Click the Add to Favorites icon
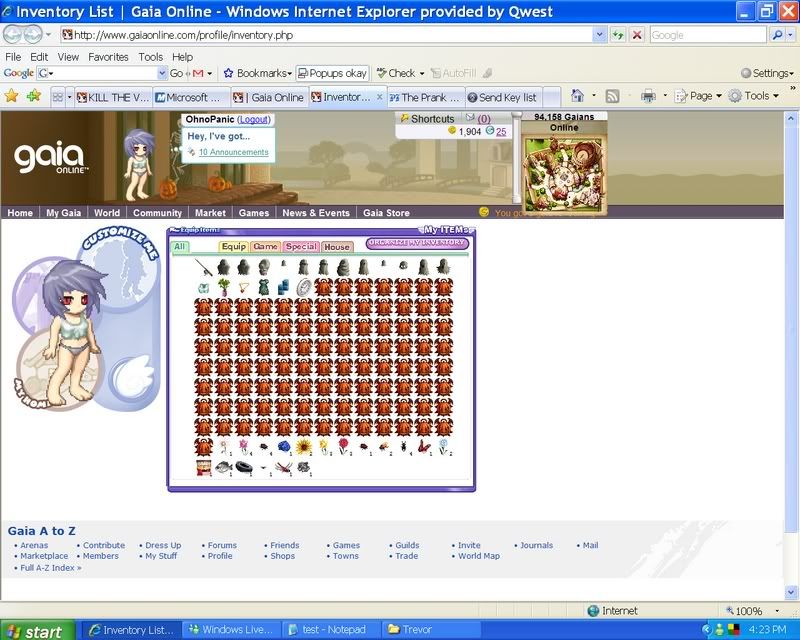The height and width of the screenshot is (640, 800). pos(34,95)
